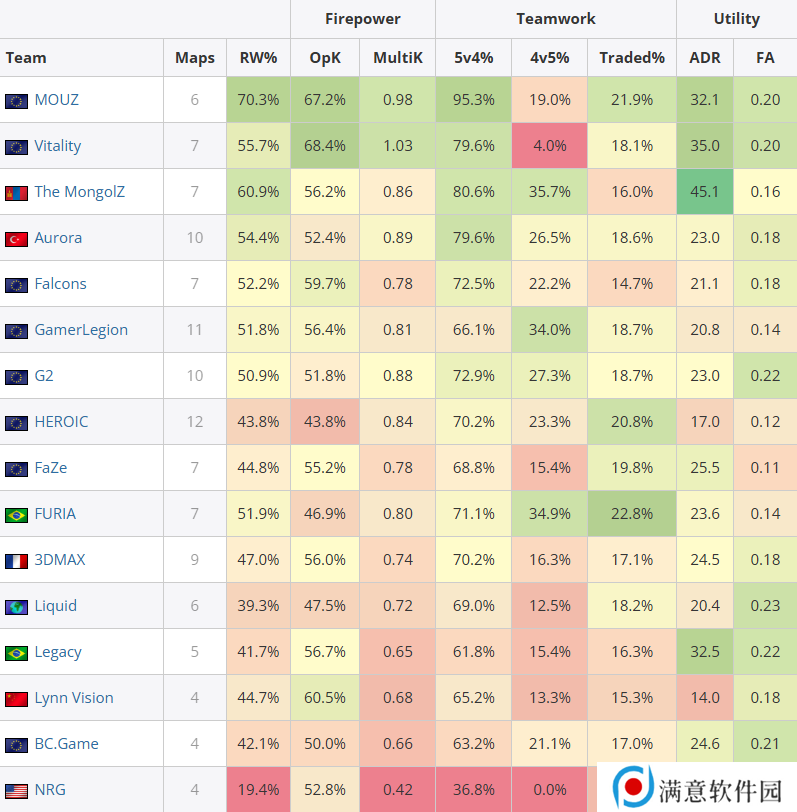Screen dimensions: 797x812
Task: Click the Mongolia flag beside The MongolZ
Action: pyautogui.click(x=16, y=193)
